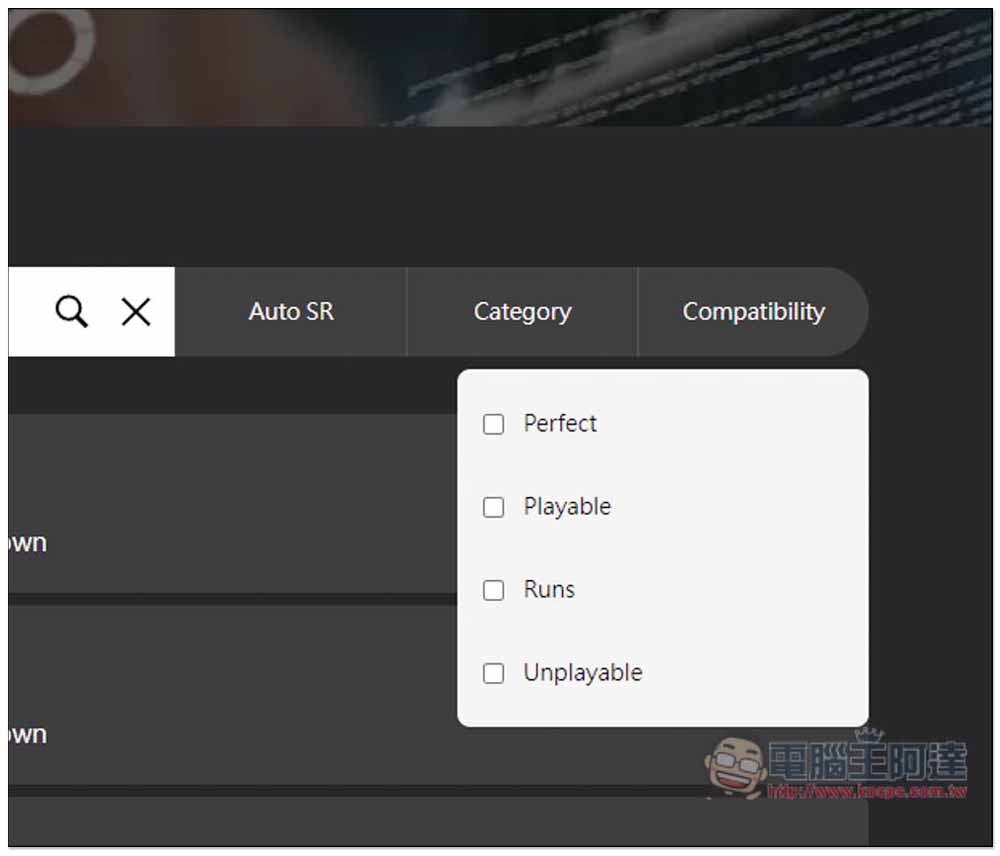The image size is (1000, 856).
Task: Click the cartoon face watermark logo
Action: pyautogui.click(x=734, y=768)
